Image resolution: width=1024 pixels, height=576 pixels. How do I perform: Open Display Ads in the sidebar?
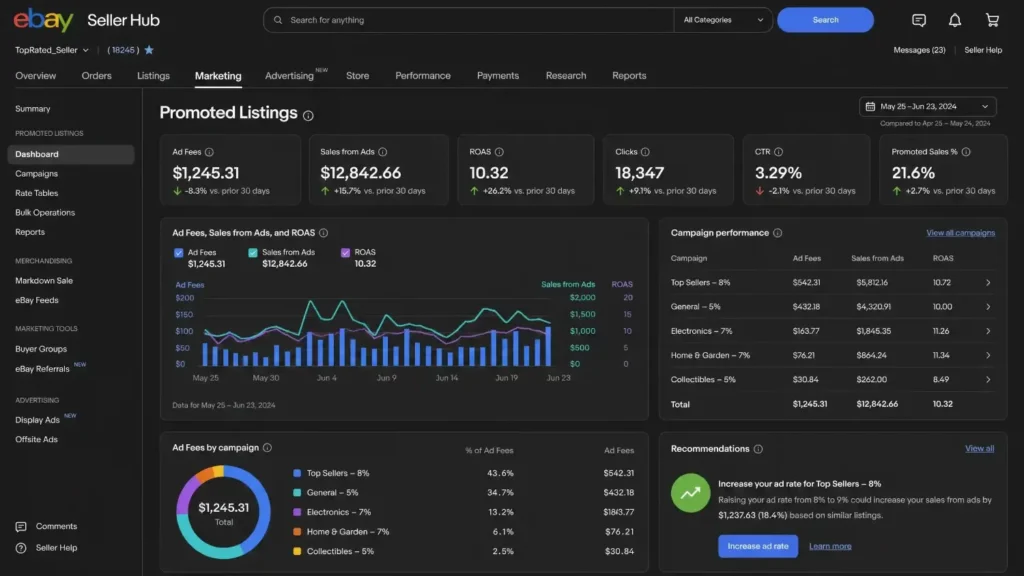pyautogui.click(x=37, y=420)
